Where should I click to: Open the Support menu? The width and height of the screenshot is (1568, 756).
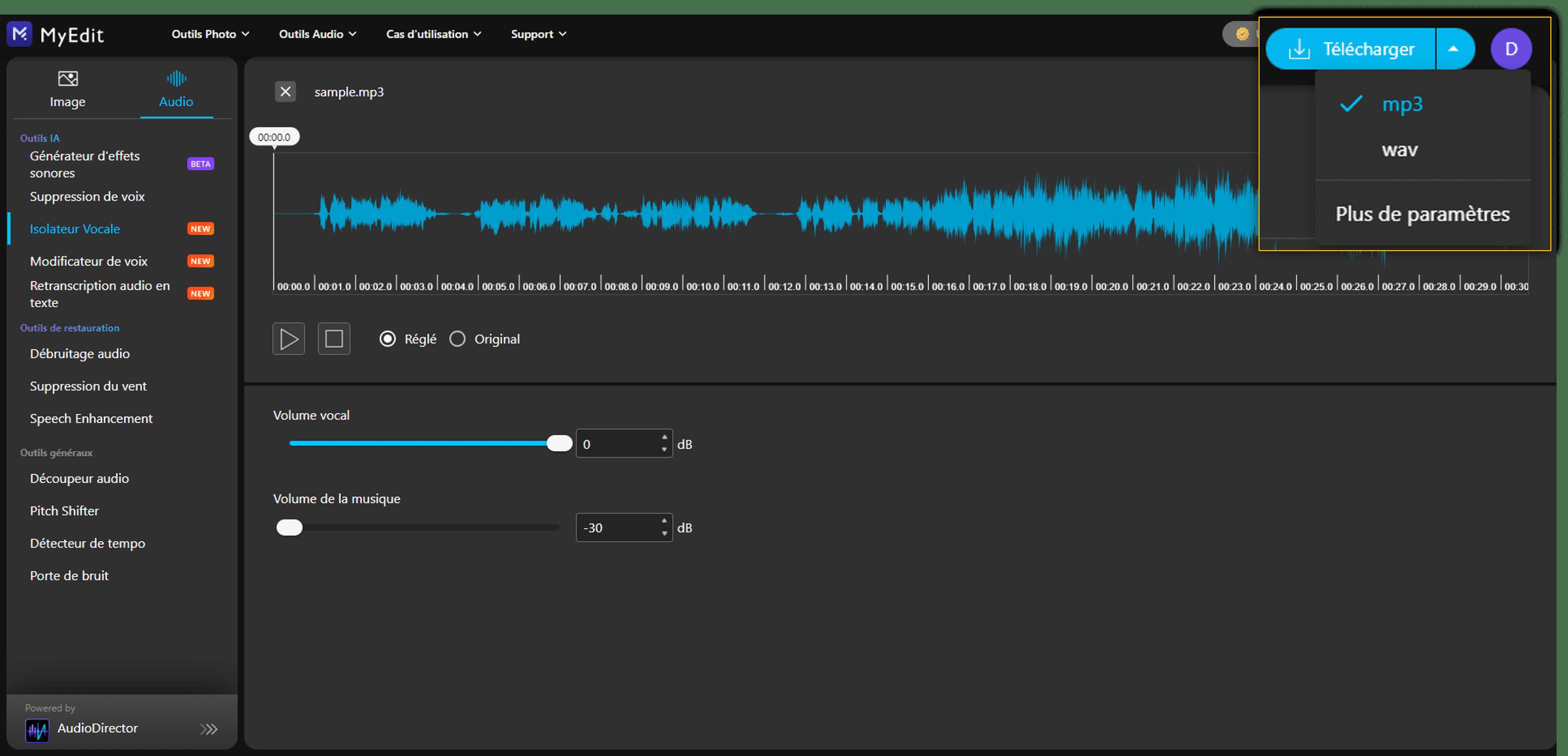pos(538,34)
